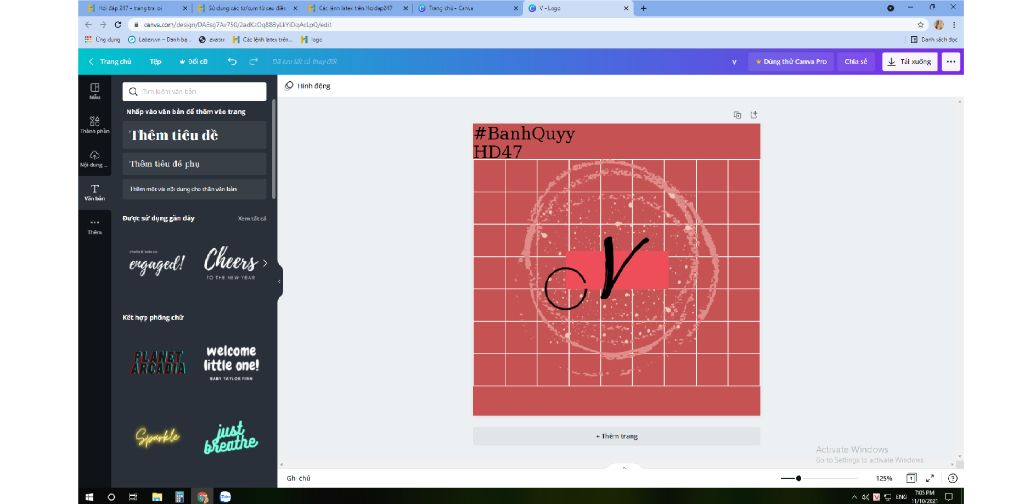Open the Thêm more options sidebar item

click(x=95, y=227)
